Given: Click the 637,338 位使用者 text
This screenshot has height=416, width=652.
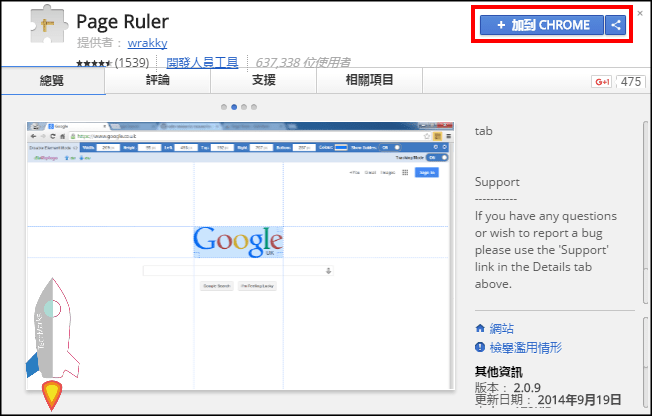Looking at the screenshot, I should (x=303, y=62).
